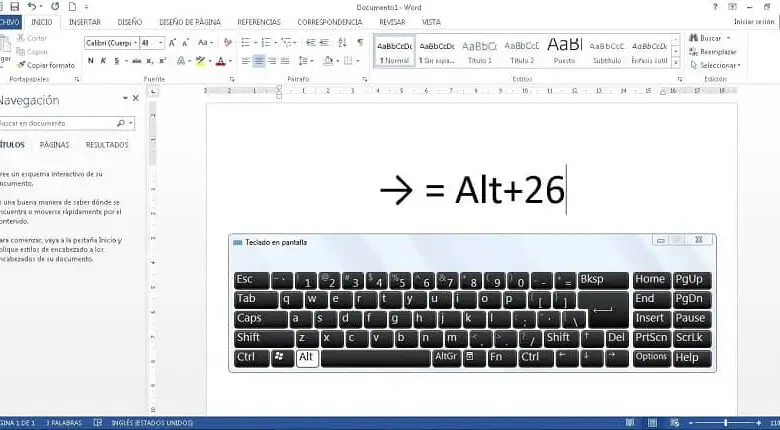Expand the styles gallery more arrow
Image resolution: width=780 pixels, height=430 pixels.
point(676,63)
